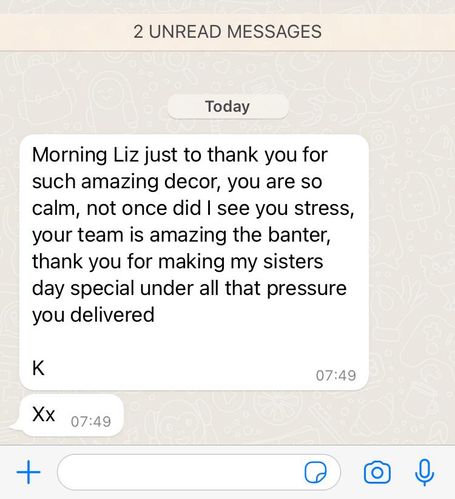Tap the Today date pill
This screenshot has width=455, height=499.
(228, 107)
